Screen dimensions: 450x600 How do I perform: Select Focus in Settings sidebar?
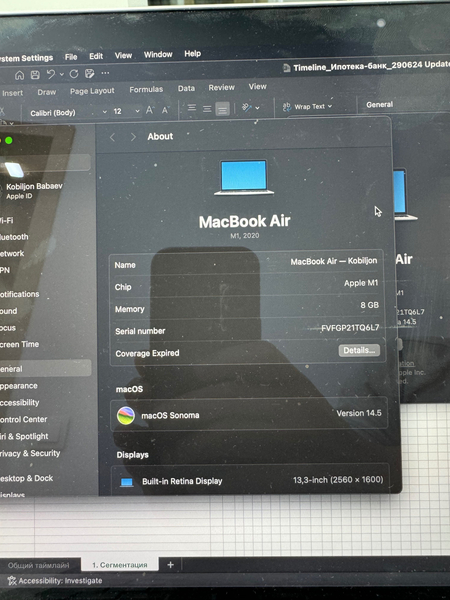(8, 328)
